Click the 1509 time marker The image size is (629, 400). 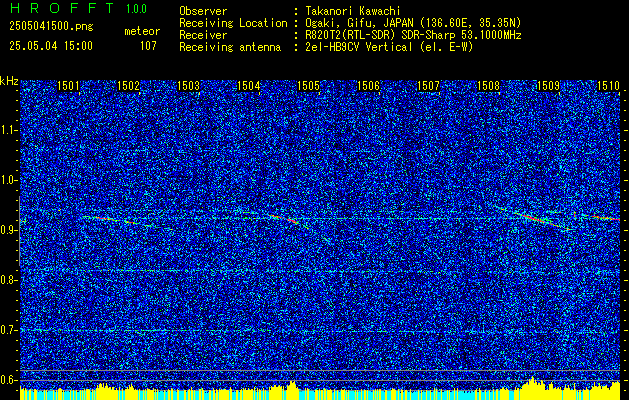click(x=548, y=86)
